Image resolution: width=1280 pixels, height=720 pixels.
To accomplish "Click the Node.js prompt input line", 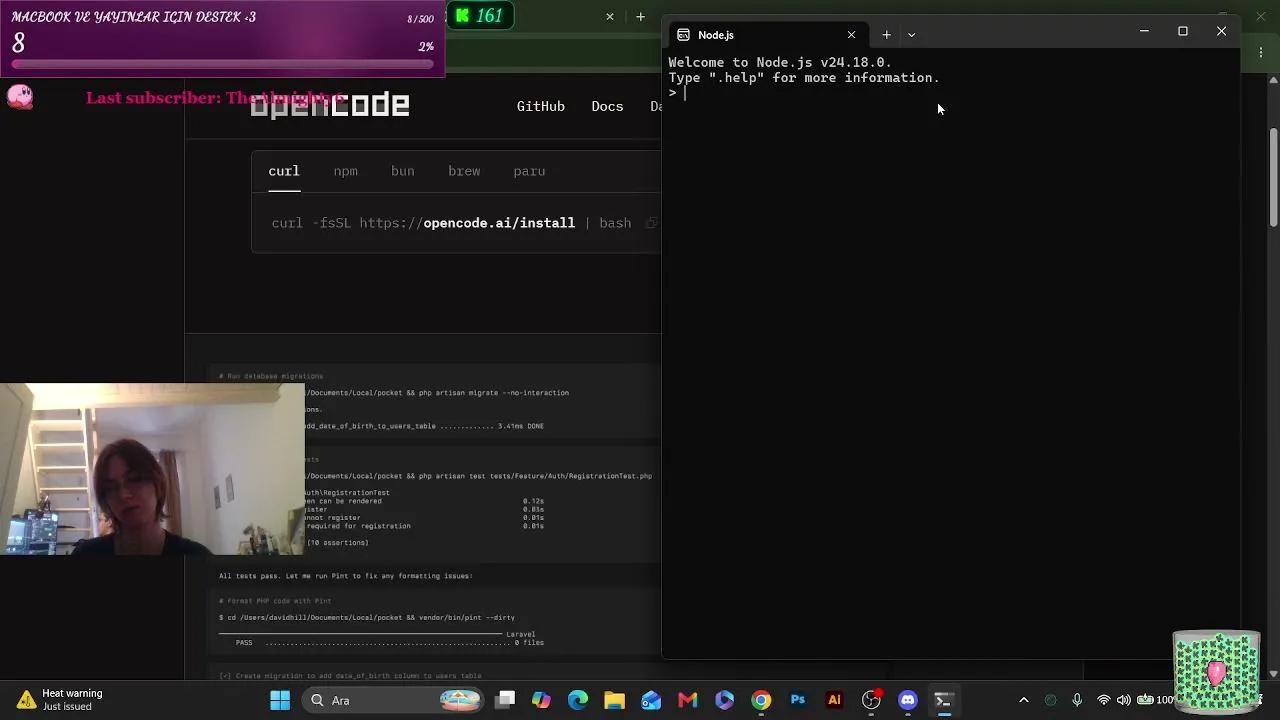I will pyautogui.click(x=950, y=93).
